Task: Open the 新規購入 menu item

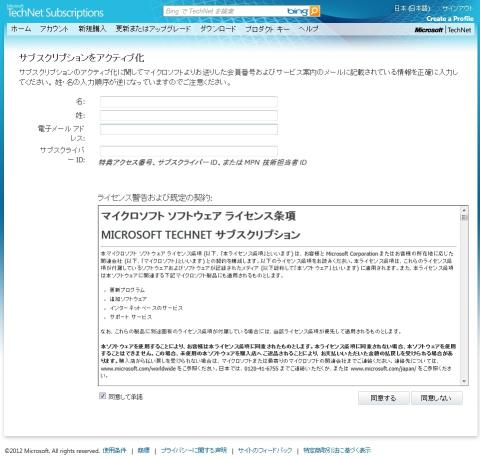Action: (x=92, y=29)
